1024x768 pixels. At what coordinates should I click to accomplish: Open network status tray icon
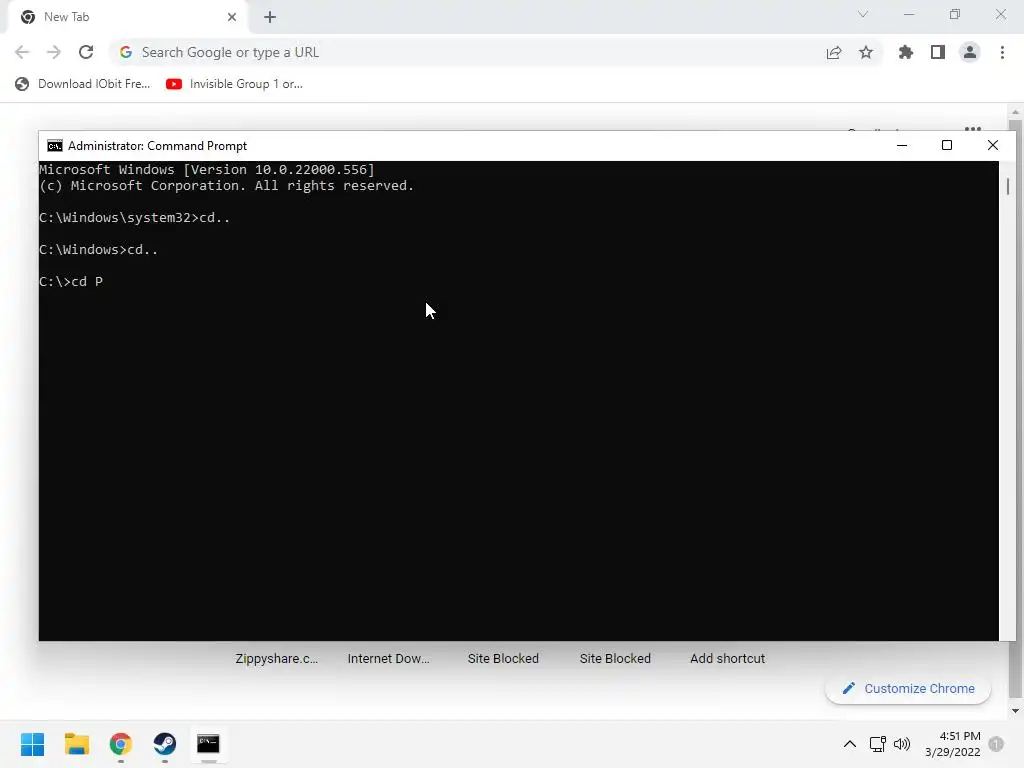pos(878,744)
